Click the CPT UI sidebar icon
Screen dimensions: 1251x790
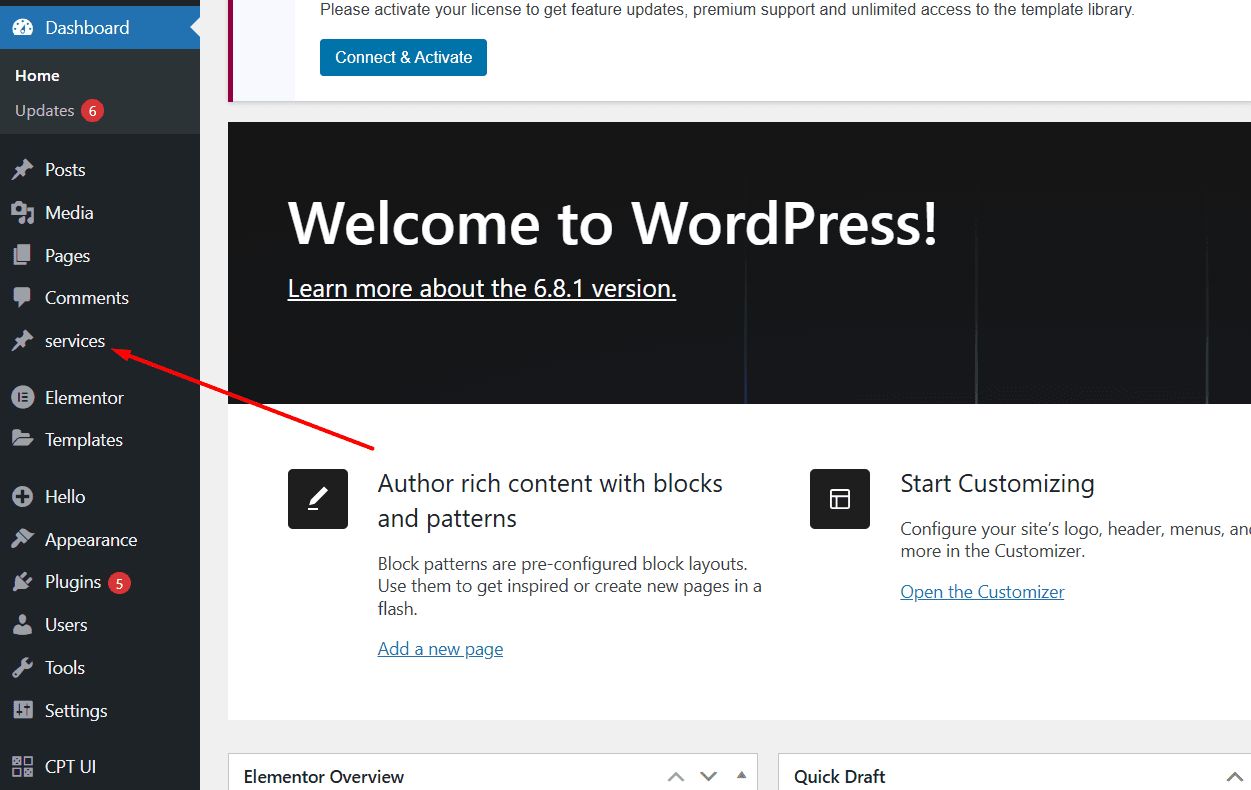[25, 765]
